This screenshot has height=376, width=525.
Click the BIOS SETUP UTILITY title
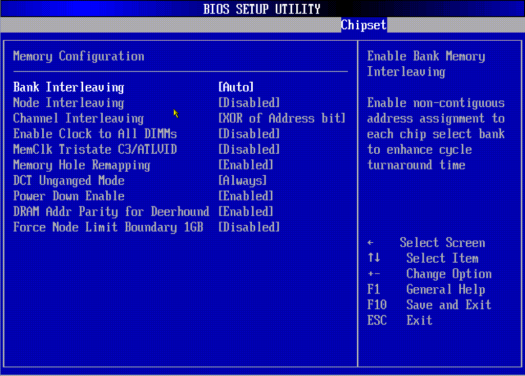(262, 9)
